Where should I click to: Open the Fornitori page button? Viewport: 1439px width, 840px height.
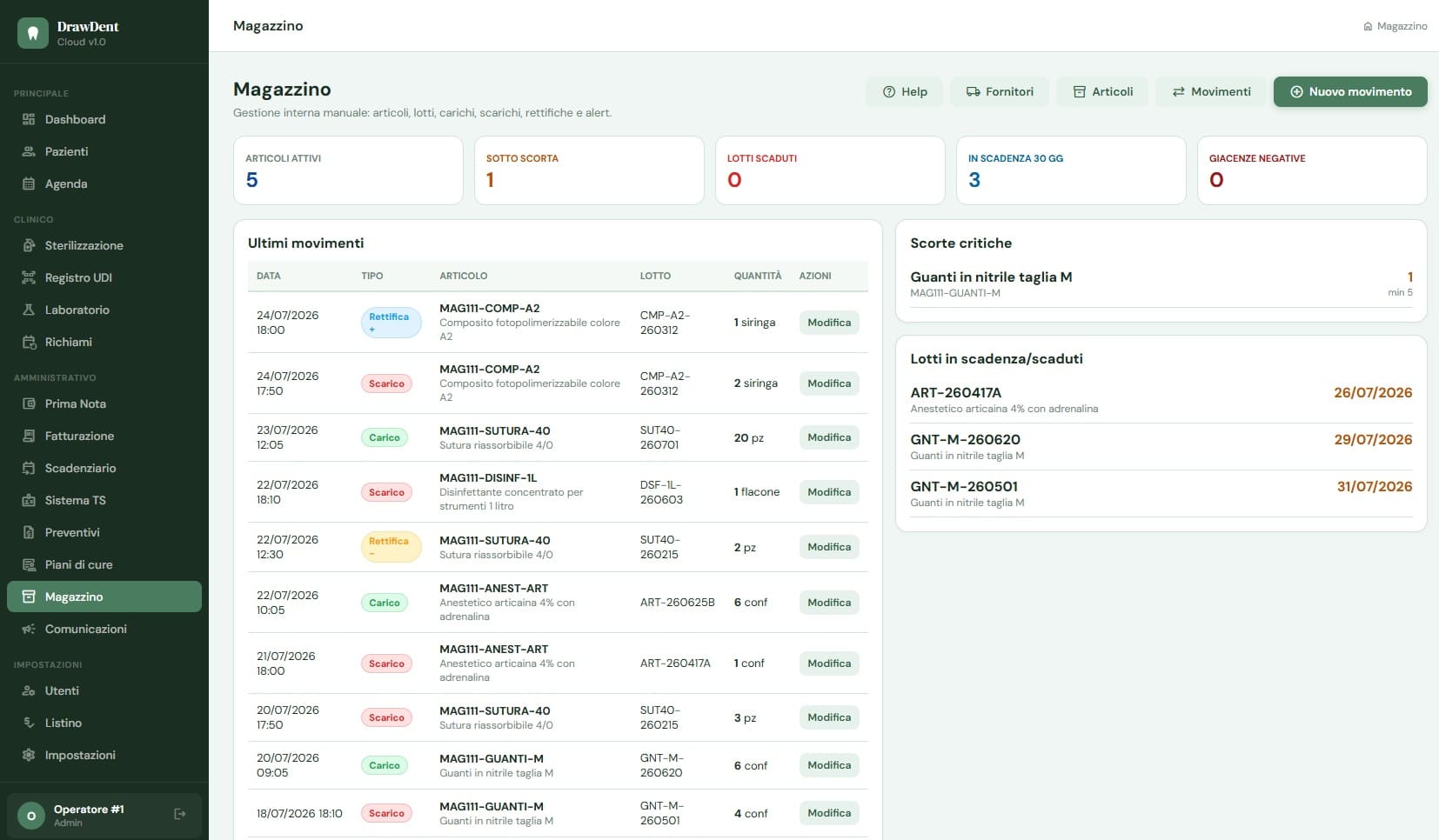tap(1000, 91)
